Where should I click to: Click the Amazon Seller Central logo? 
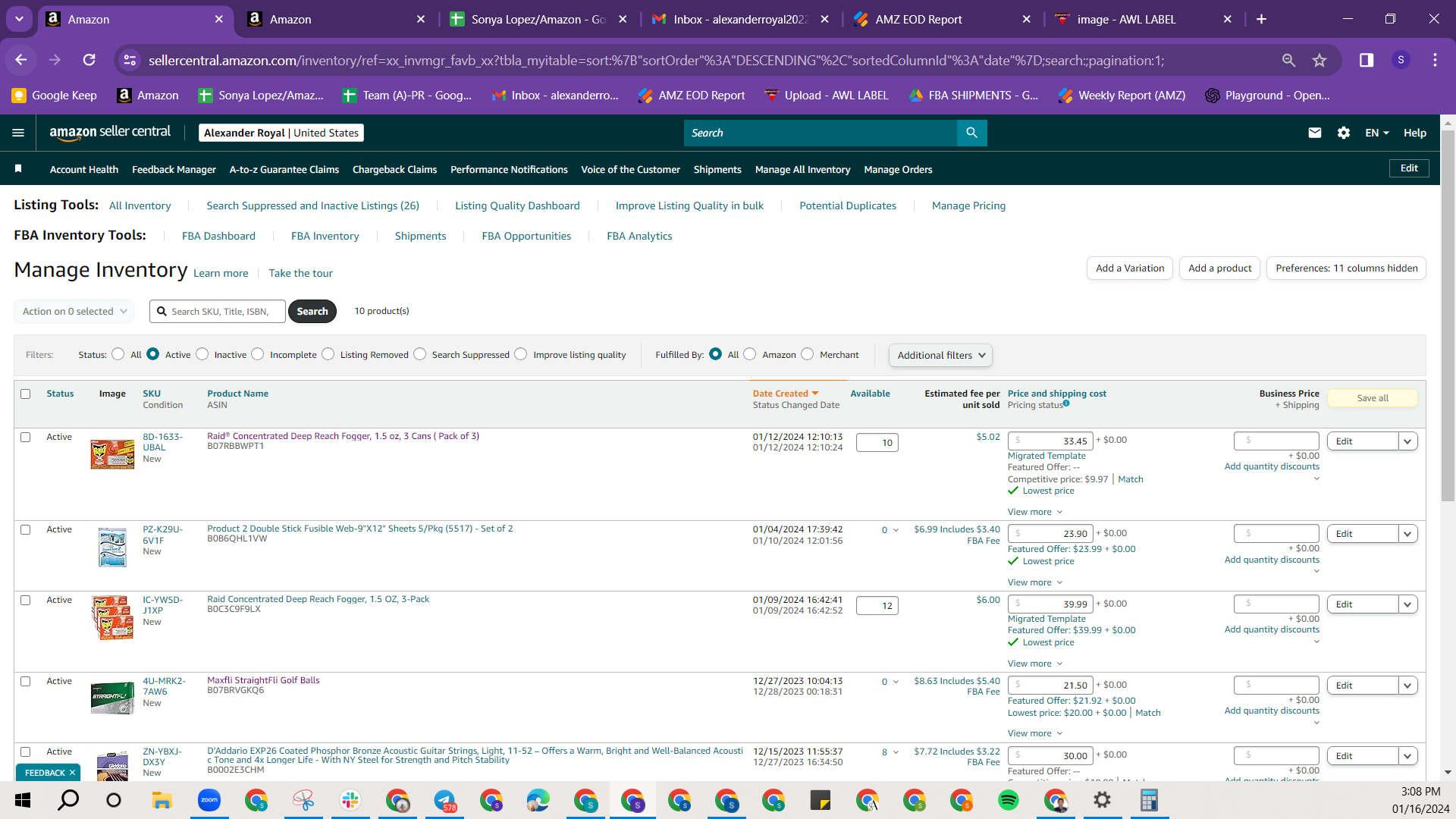tap(110, 133)
